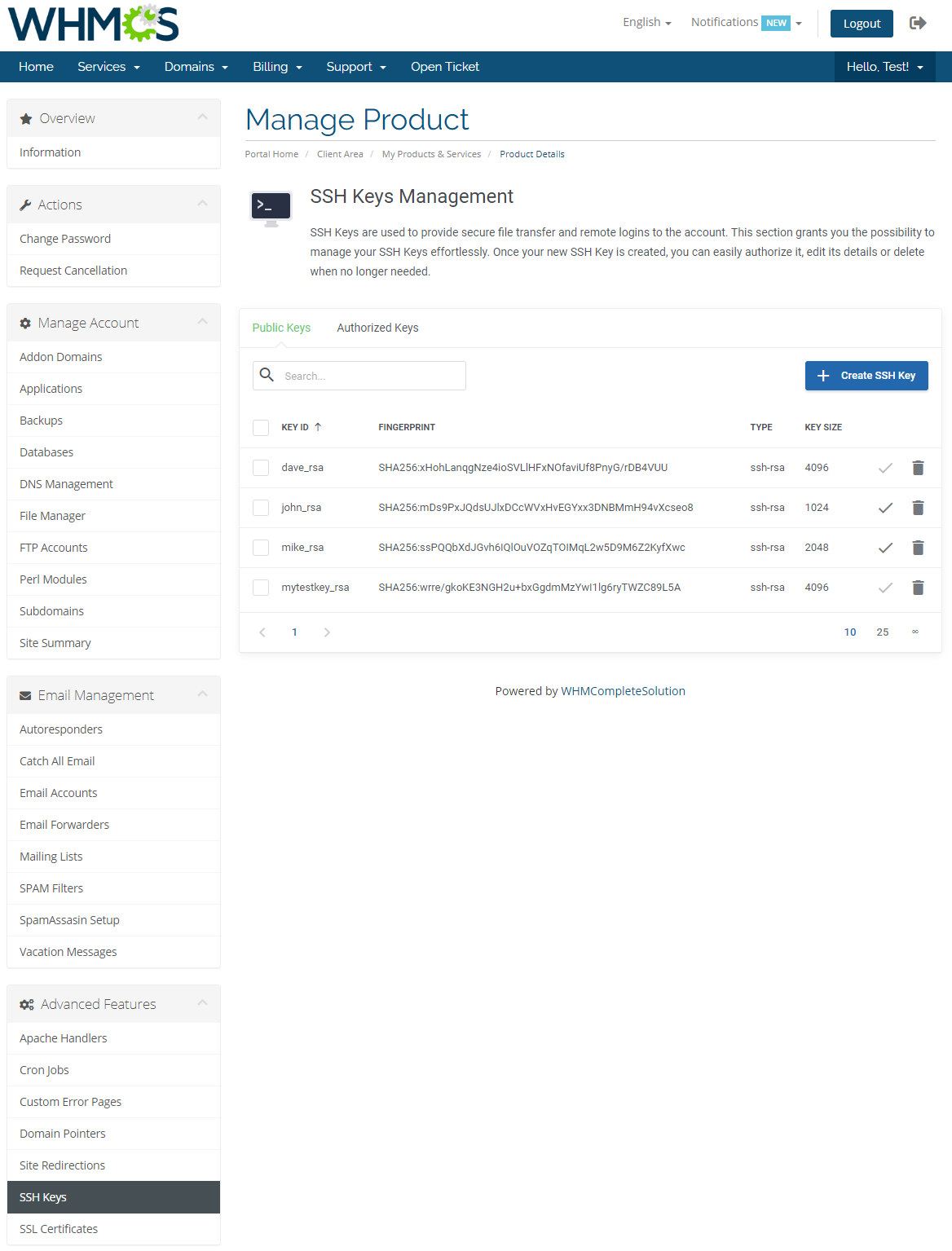This screenshot has height=1251, width=952.
Task: Check the checkbox next to dave_rsa
Action: coord(261,468)
